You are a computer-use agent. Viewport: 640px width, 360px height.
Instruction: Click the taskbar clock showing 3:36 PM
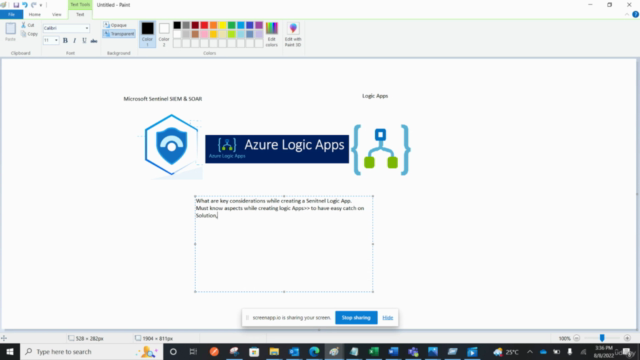[x=604, y=351]
